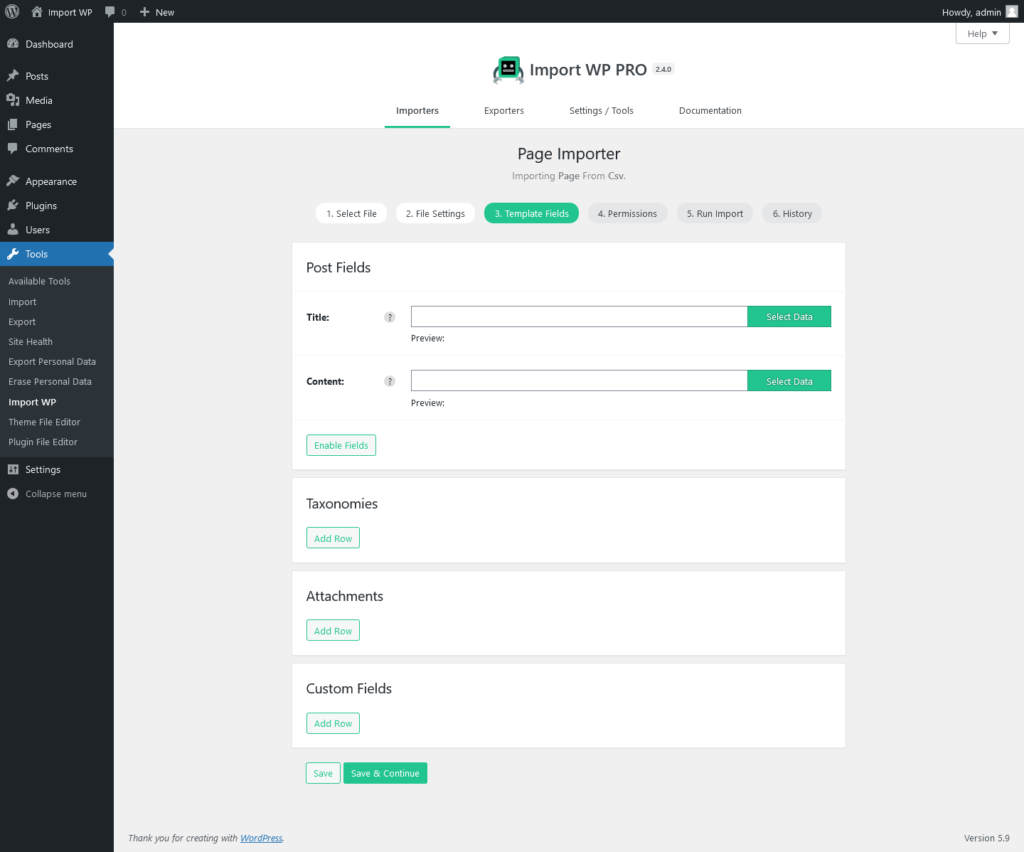Focus the Title input field

[x=579, y=317]
